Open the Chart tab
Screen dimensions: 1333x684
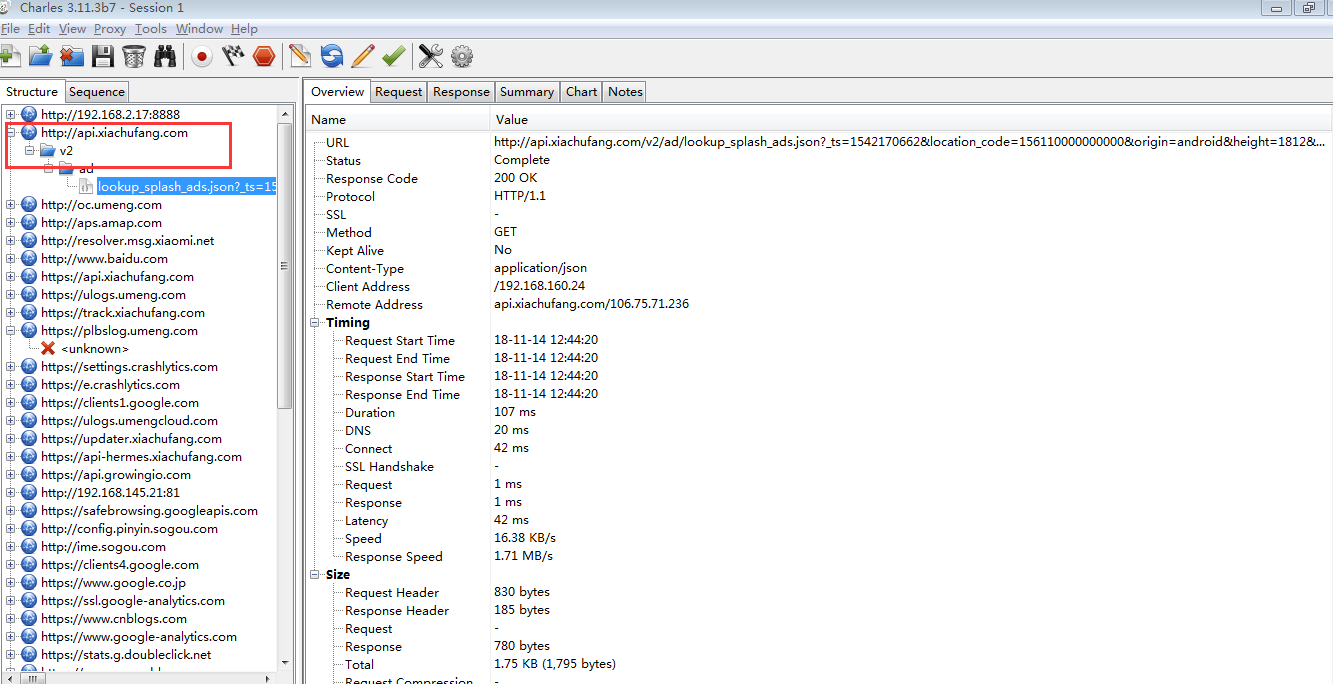tap(581, 91)
